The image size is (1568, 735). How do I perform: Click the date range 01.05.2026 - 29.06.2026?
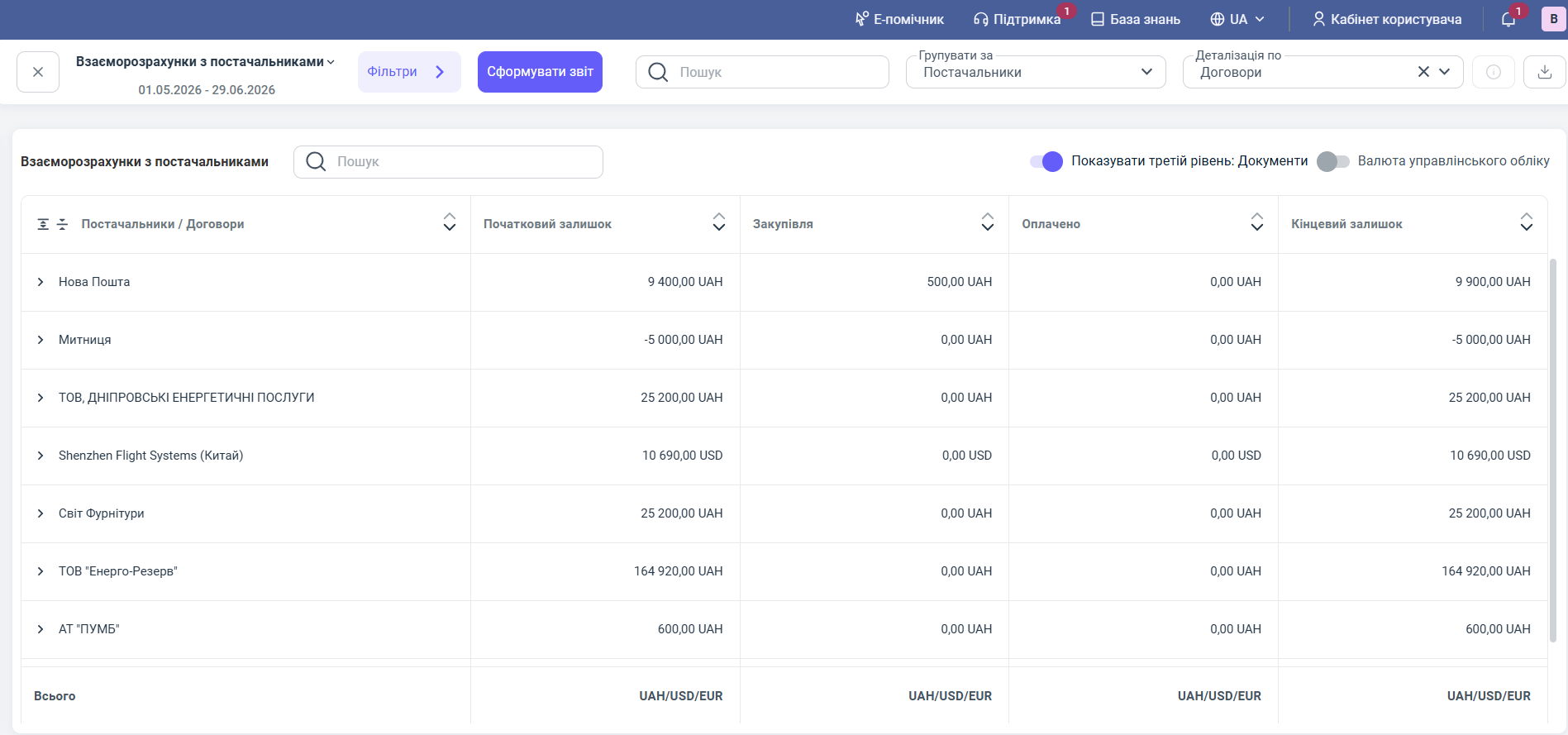[x=207, y=90]
